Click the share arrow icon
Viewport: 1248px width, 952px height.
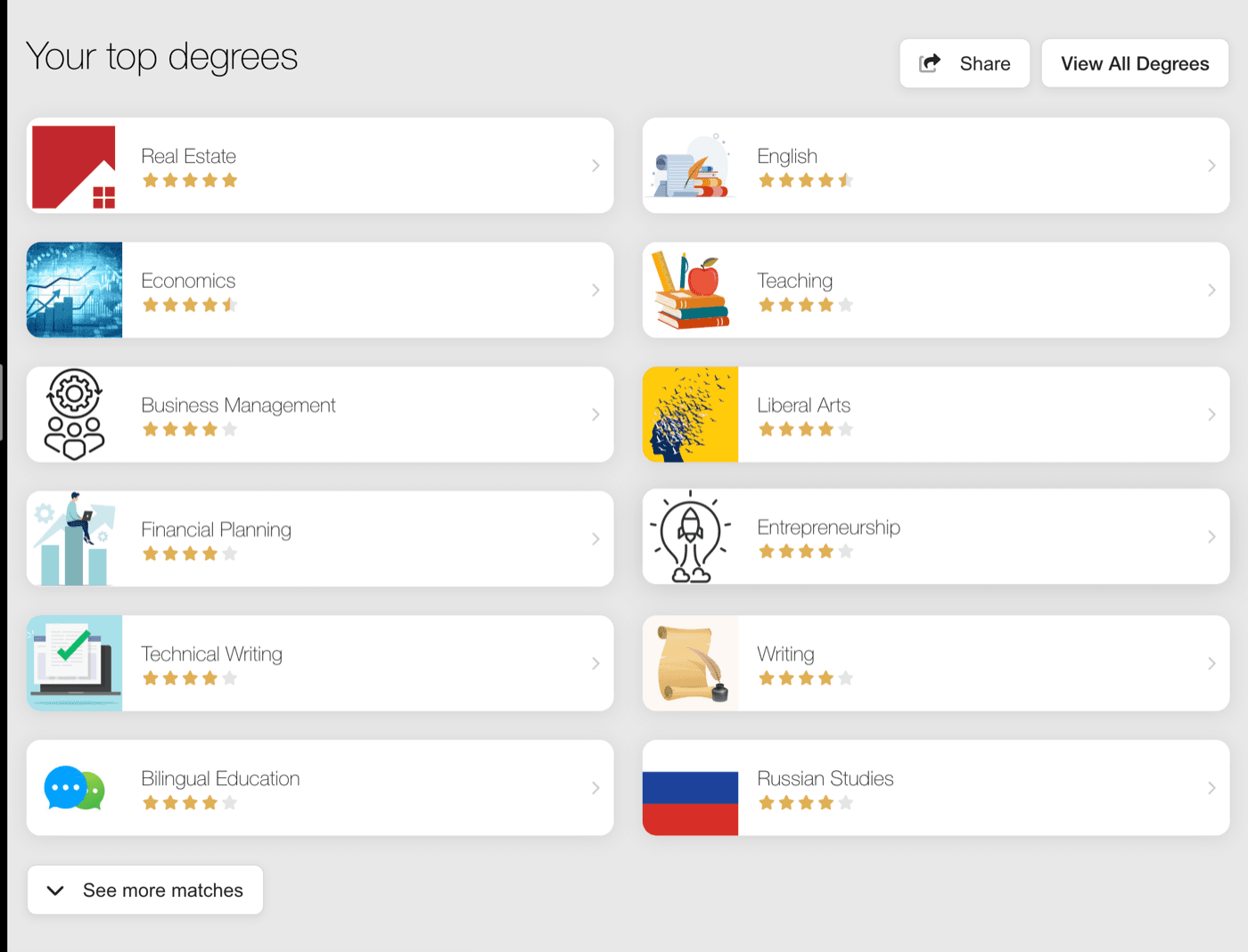click(x=930, y=63)
